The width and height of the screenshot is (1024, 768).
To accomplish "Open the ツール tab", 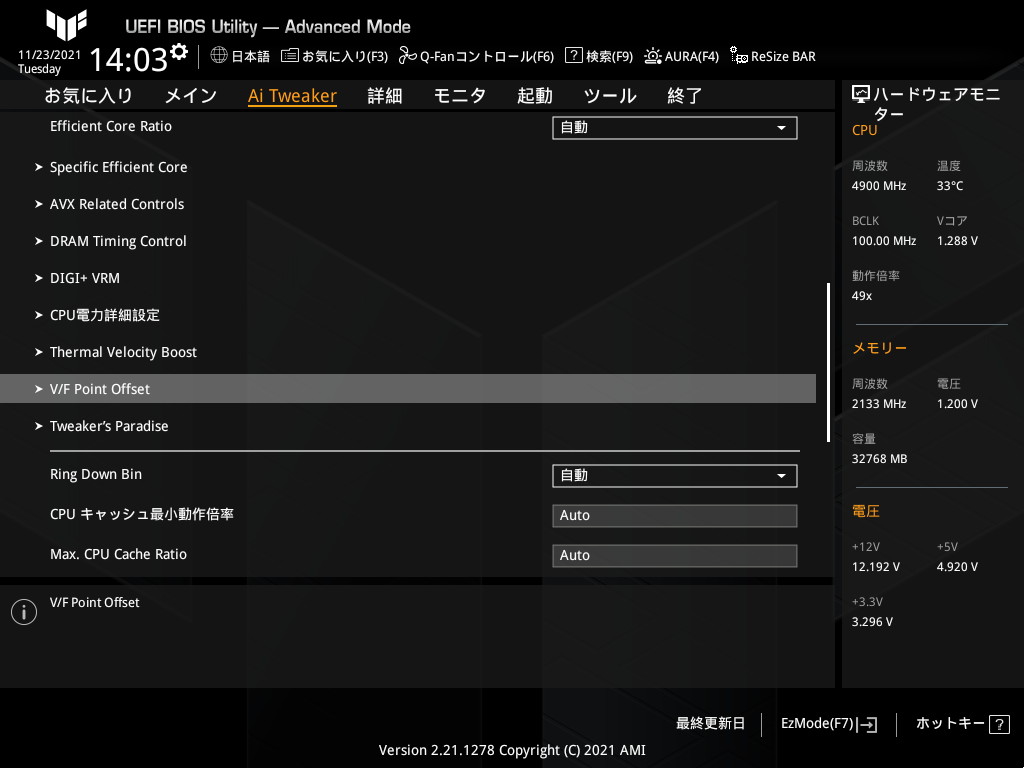I will 610,96.
